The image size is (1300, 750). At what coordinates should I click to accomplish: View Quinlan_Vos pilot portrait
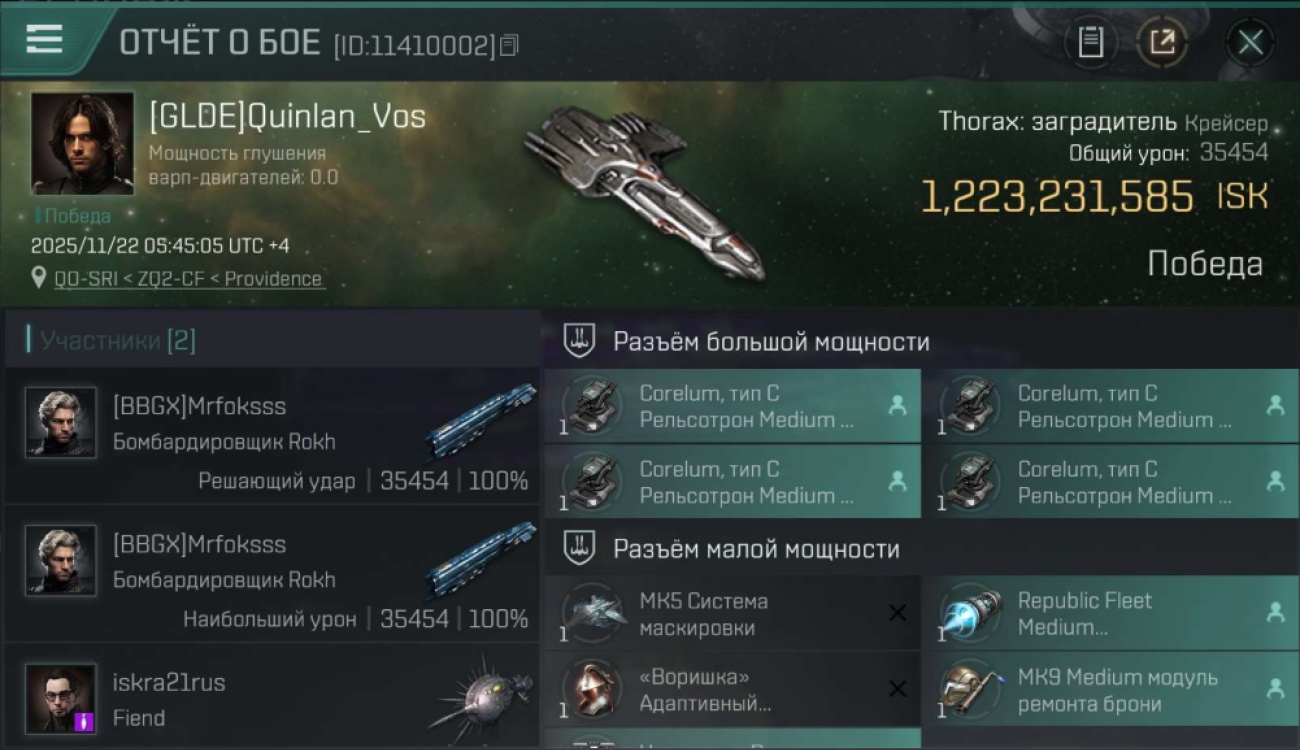click(x=82, y=143)
